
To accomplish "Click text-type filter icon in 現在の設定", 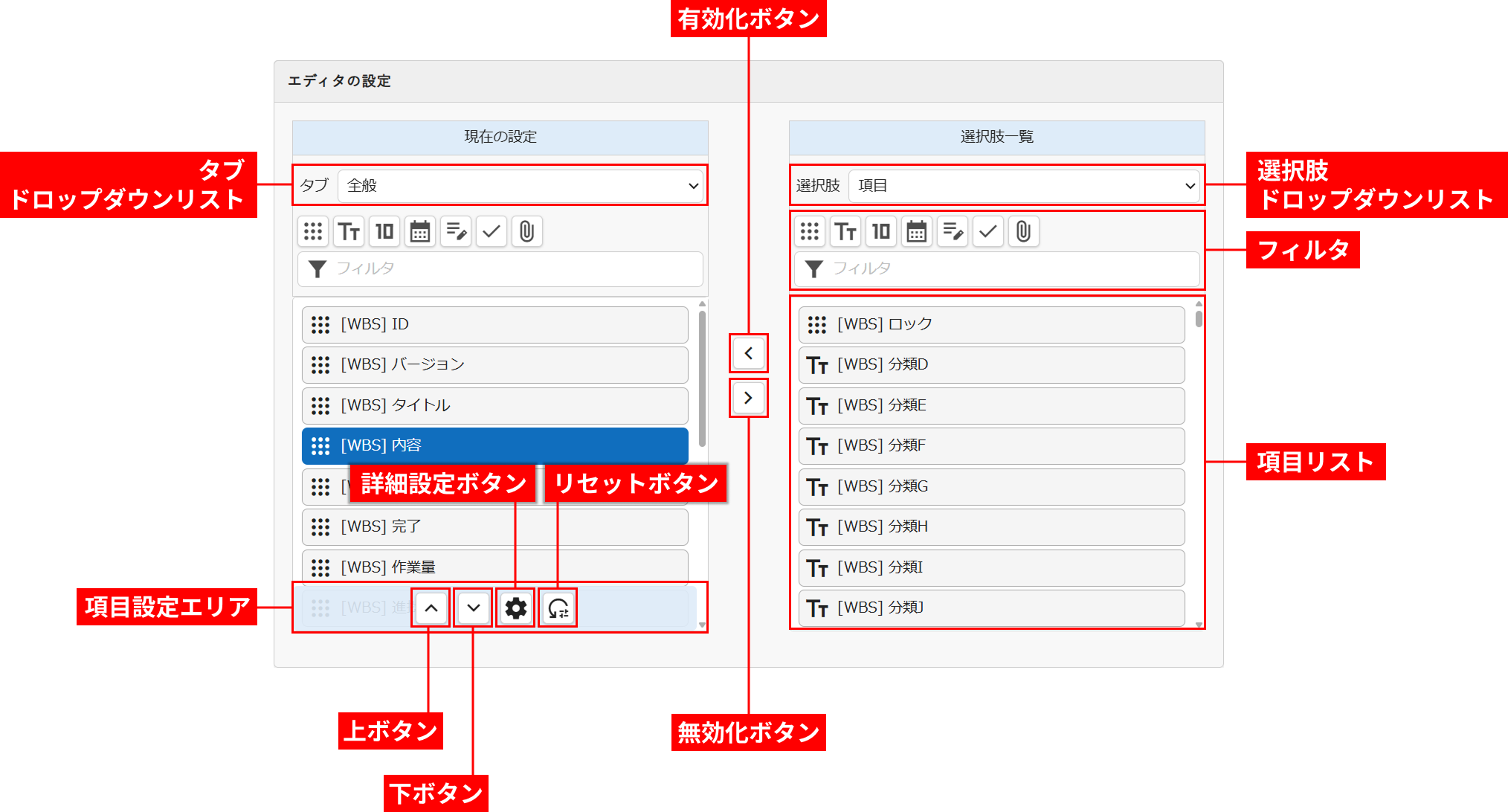I will tap(349, 231).
